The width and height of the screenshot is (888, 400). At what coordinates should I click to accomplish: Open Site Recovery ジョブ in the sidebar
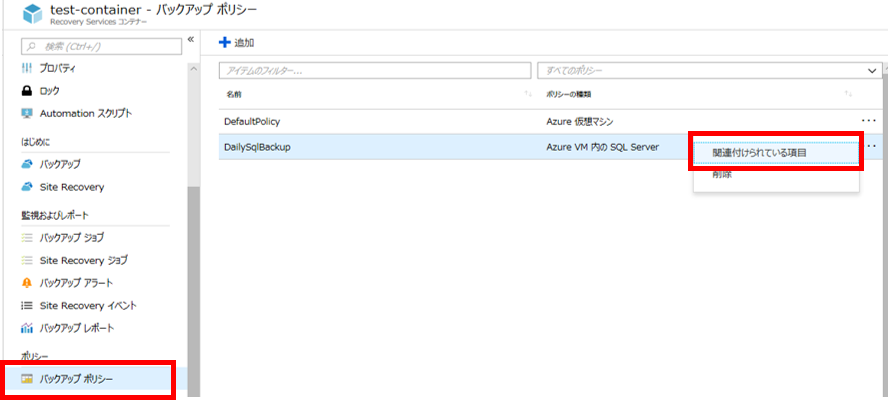(84, 261)
